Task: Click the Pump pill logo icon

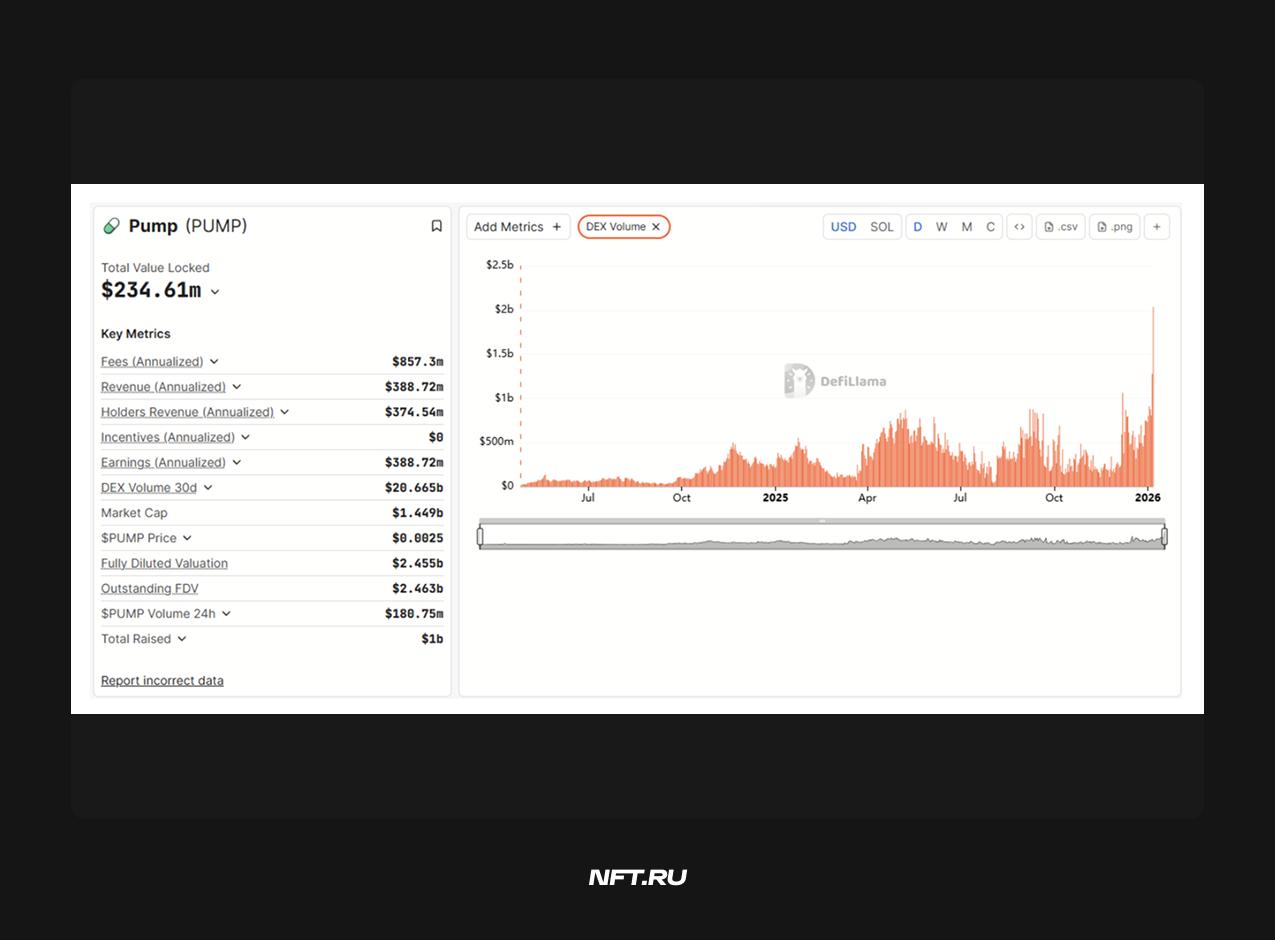Action: pos(112,226)
